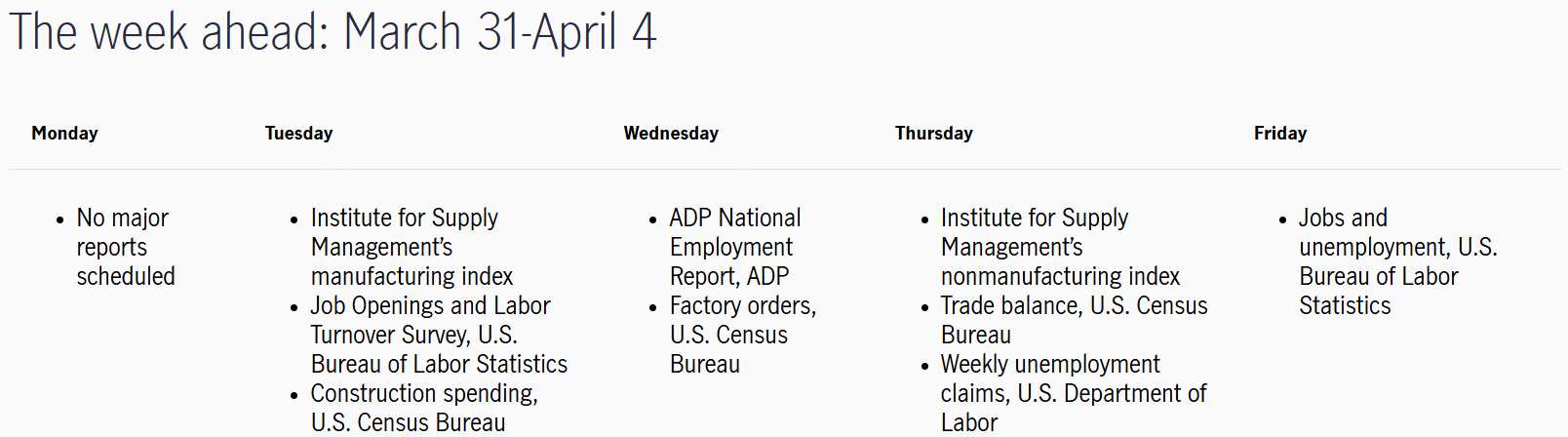Select the Friday column header
The image size is (1568, 437).
pyautogui.click(x=1280, y=134)
